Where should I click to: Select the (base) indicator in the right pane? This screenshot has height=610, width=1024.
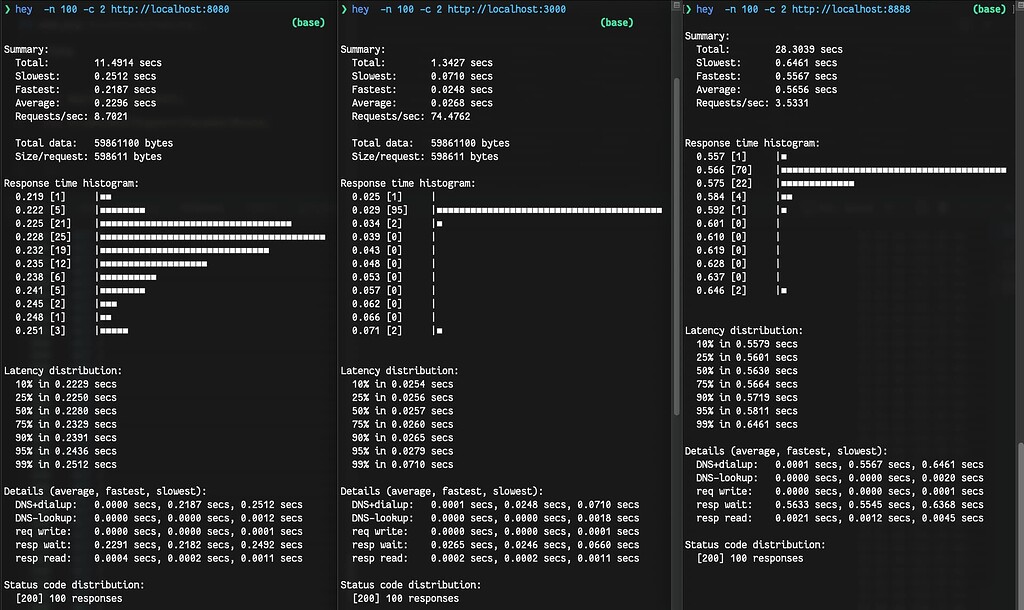pos(989,9)
